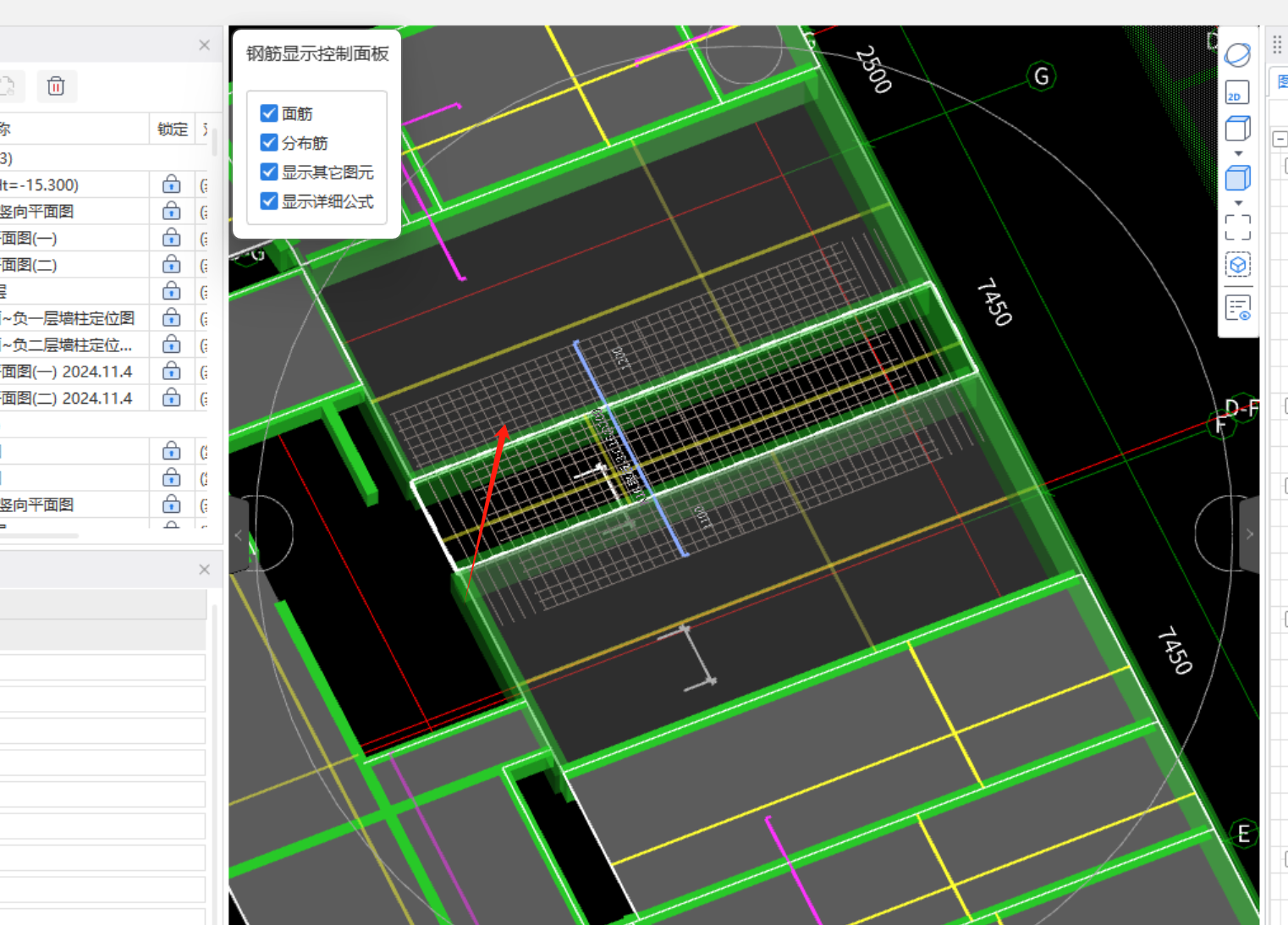Click the 锁定 column header
The image size is (1288, 925).
(x=173, y=129)
